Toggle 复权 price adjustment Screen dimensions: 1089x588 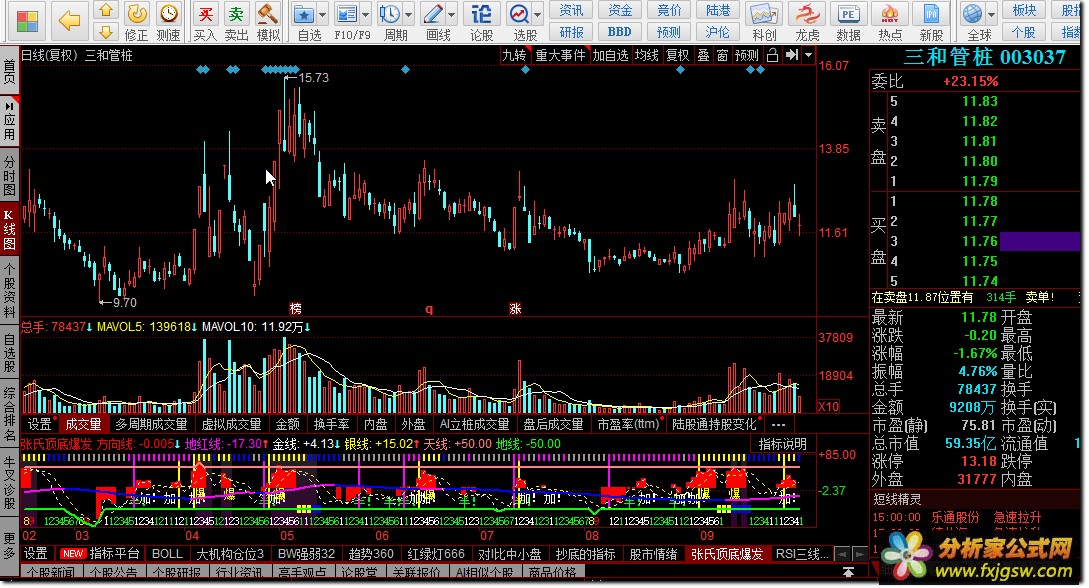tap(677, 55)
